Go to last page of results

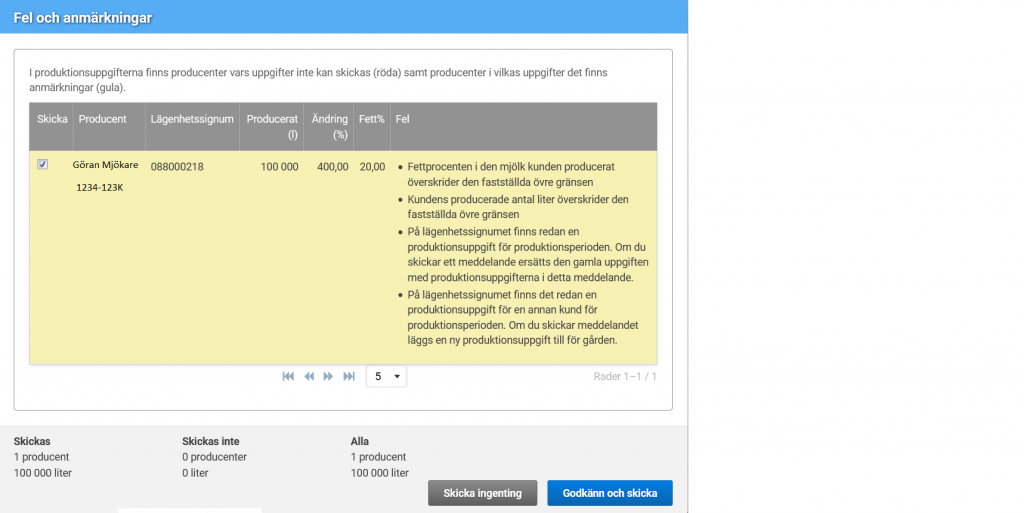[x=349, y=377]
